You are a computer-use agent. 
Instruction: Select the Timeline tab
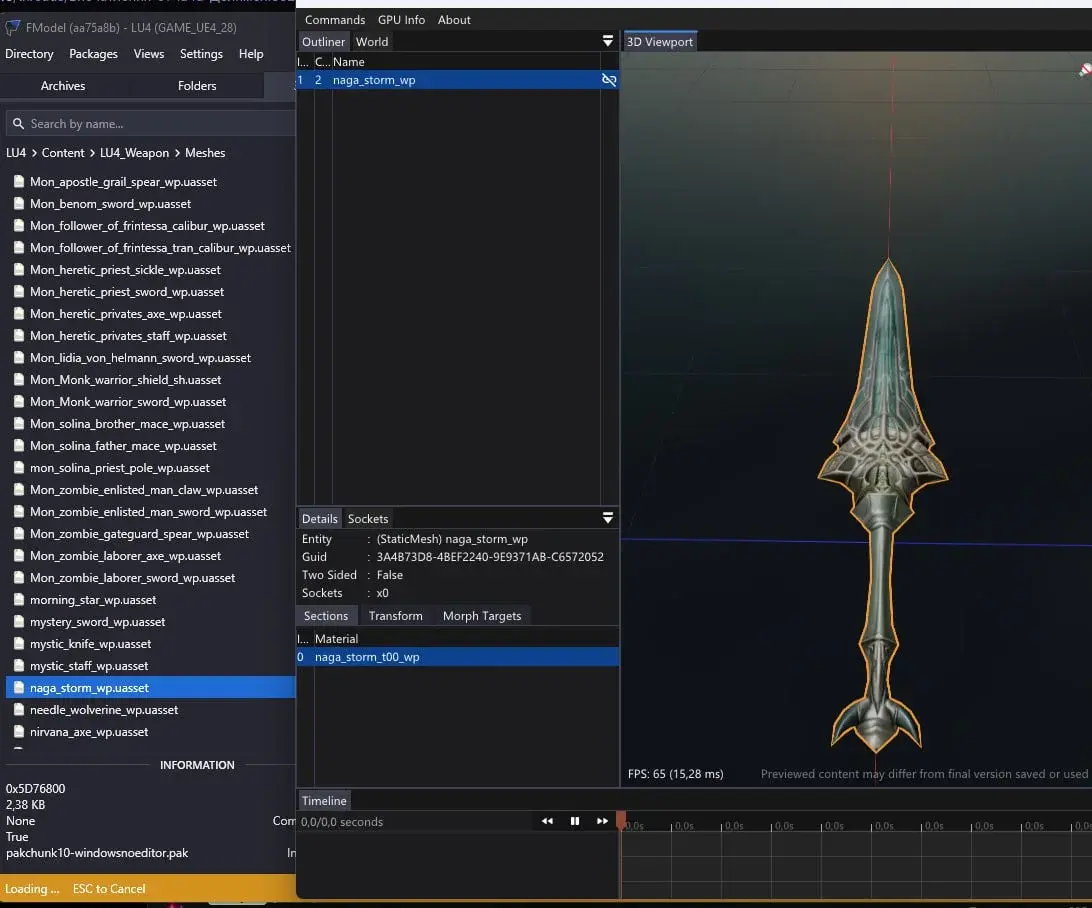click(x=324, y=801)
